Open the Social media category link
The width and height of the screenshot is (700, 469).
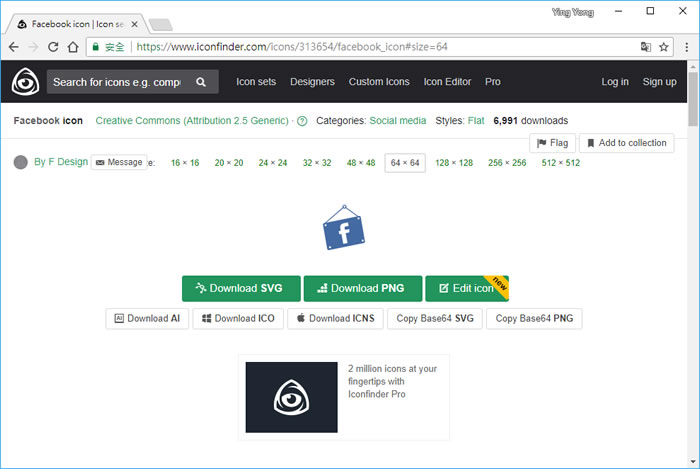point(398,120)
